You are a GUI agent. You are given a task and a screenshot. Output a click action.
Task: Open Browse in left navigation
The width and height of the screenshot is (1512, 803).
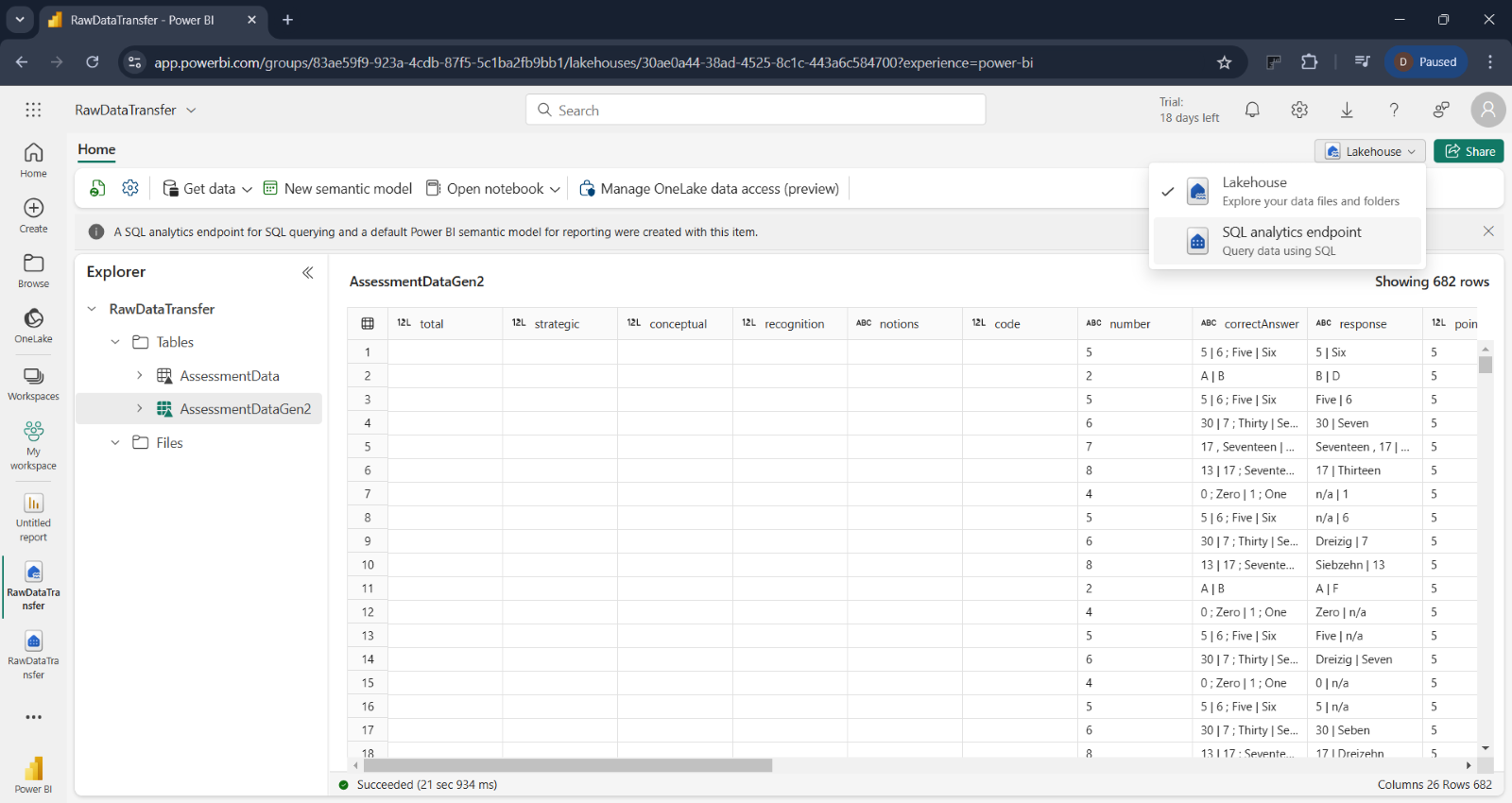[x=33, y=270]
